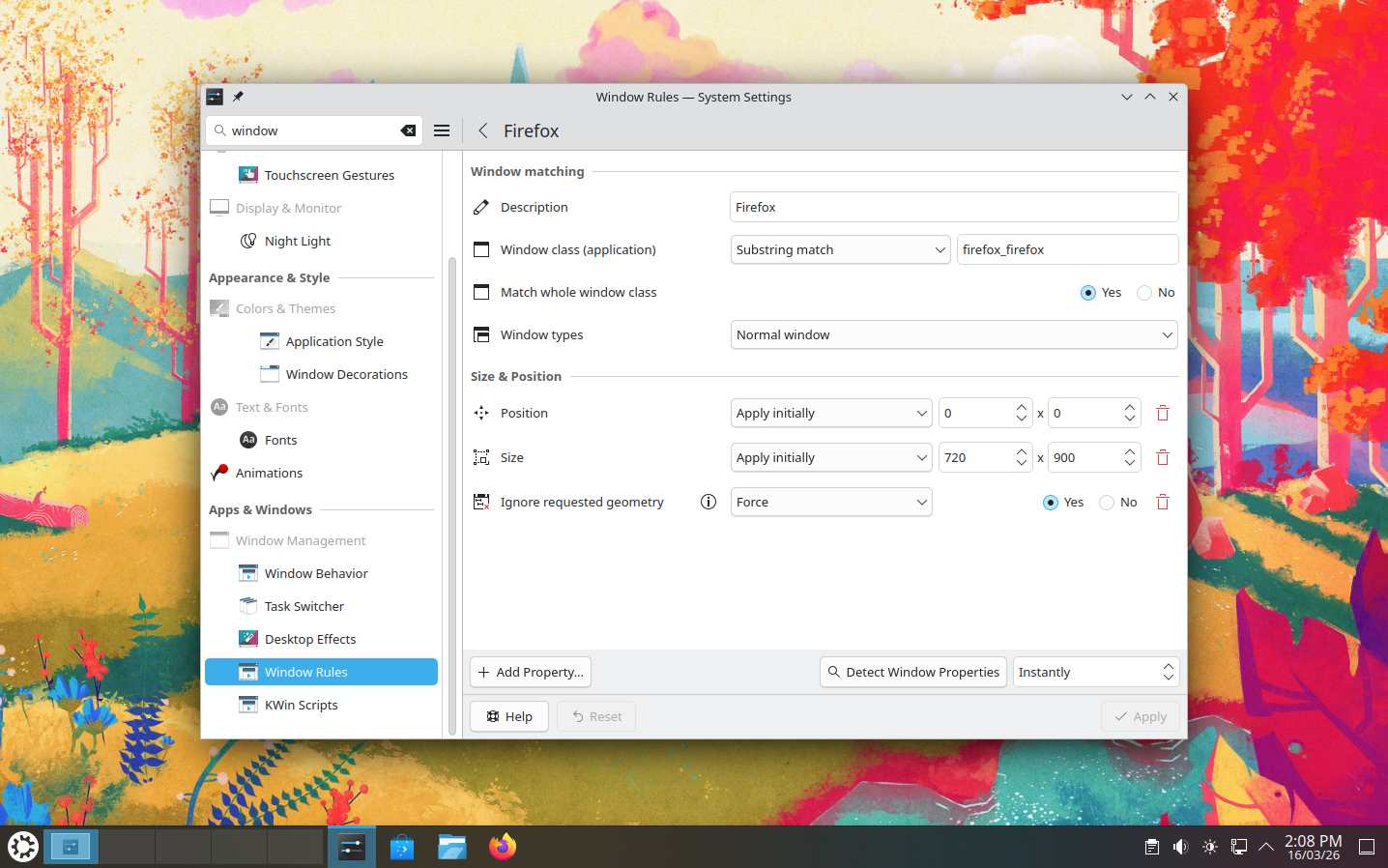Open Discover software center from taskbar
Screen dimensions: 1388x868
point(401,847)
